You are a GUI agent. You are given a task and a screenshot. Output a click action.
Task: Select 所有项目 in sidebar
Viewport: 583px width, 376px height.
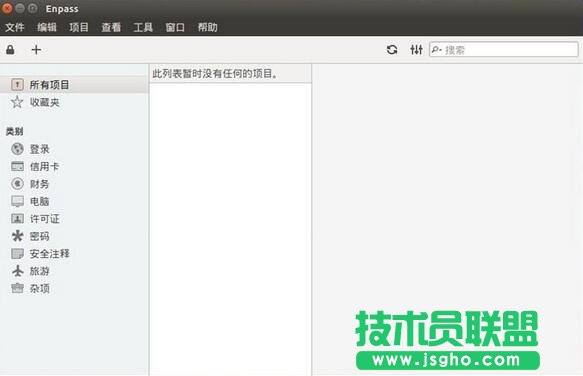coord(74,85)
